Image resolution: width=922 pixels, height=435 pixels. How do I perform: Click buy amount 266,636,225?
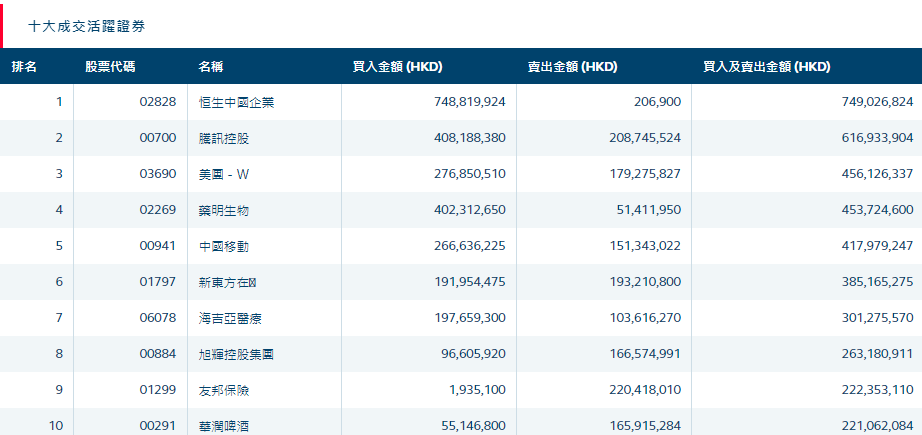click(470, 246)
